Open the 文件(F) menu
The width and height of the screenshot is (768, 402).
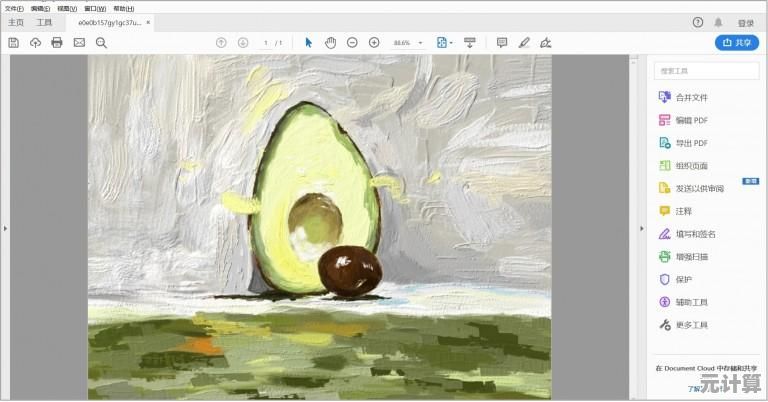pyautogui.click(x=13, y=7)
